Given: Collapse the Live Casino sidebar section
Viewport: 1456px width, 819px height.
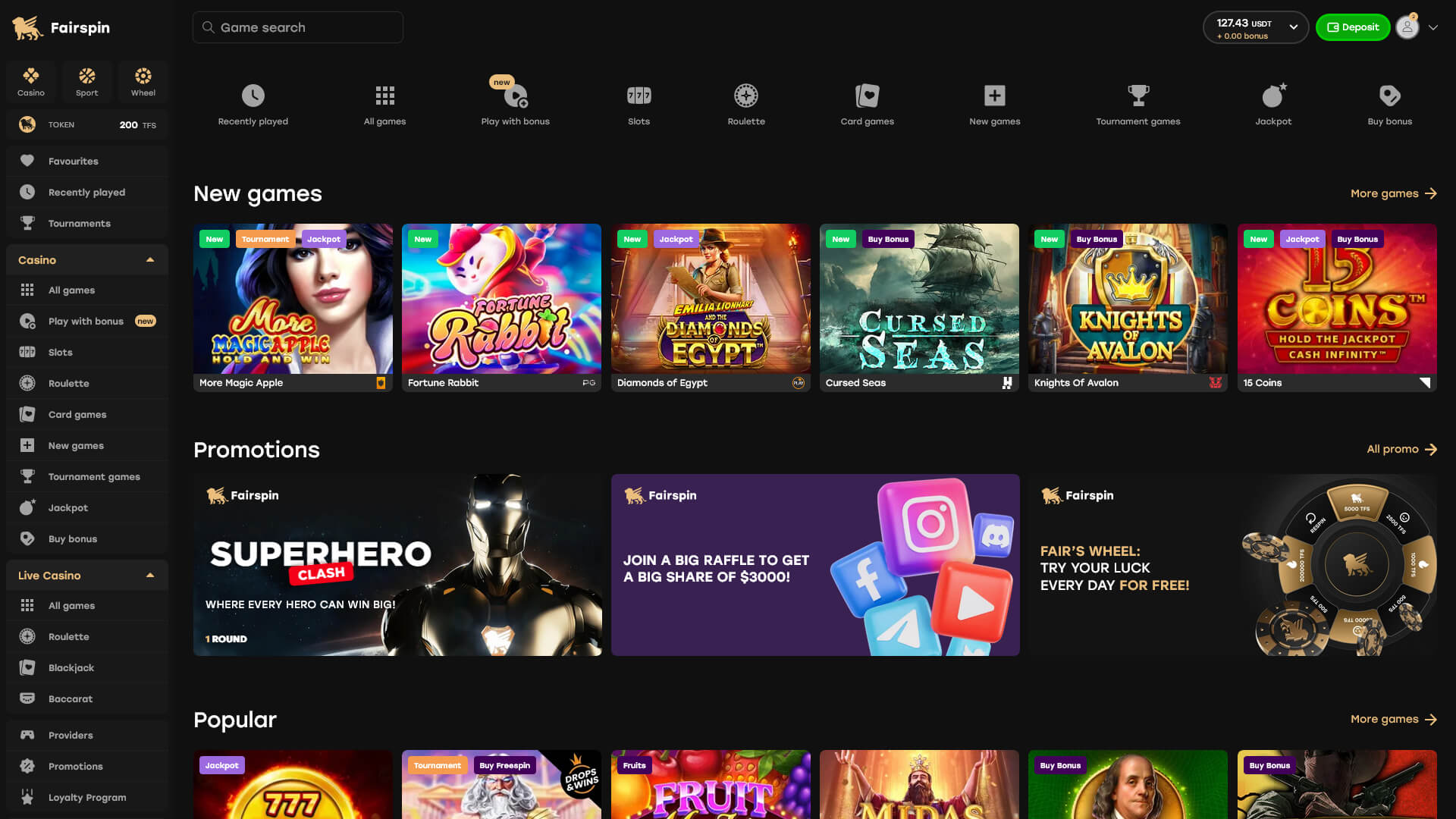Looking at the screenshot, I should 150,576.
